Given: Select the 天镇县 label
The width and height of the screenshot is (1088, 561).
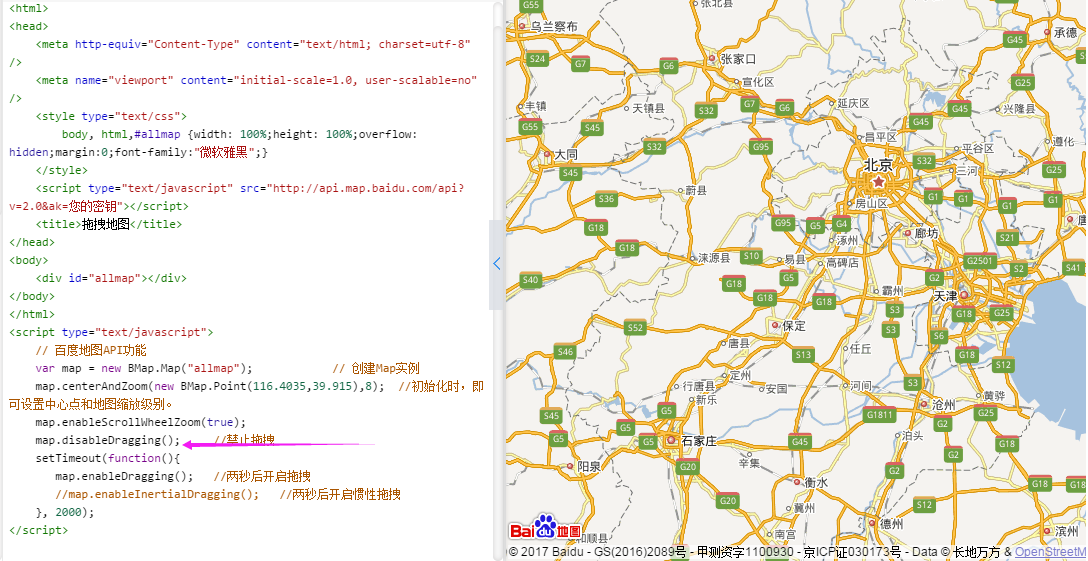Looking at the screenshot, I should pyautogui.click(x=648, y=108).
